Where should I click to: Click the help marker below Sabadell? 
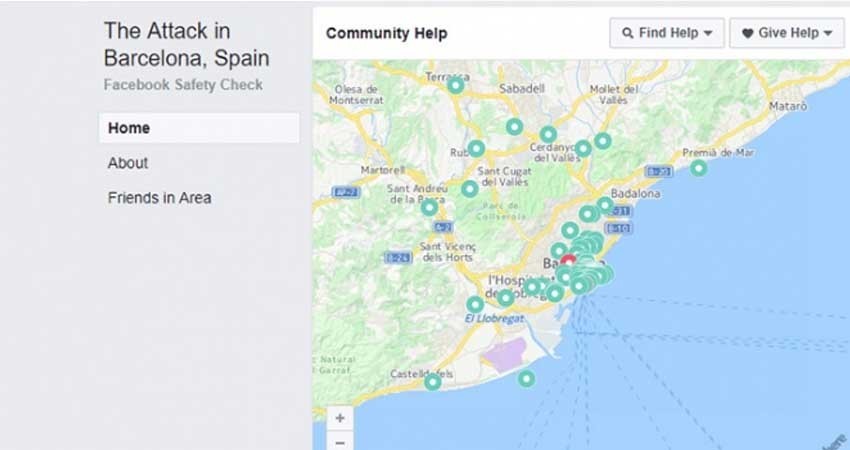click(514, 127)
